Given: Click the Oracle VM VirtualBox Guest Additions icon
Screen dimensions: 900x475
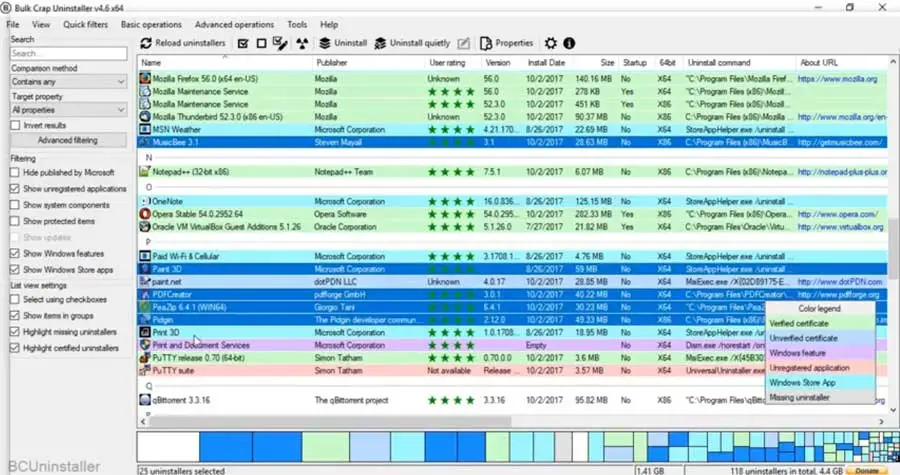Looking at the screenshot, I should pyautogui.click(x=145, y=227).
